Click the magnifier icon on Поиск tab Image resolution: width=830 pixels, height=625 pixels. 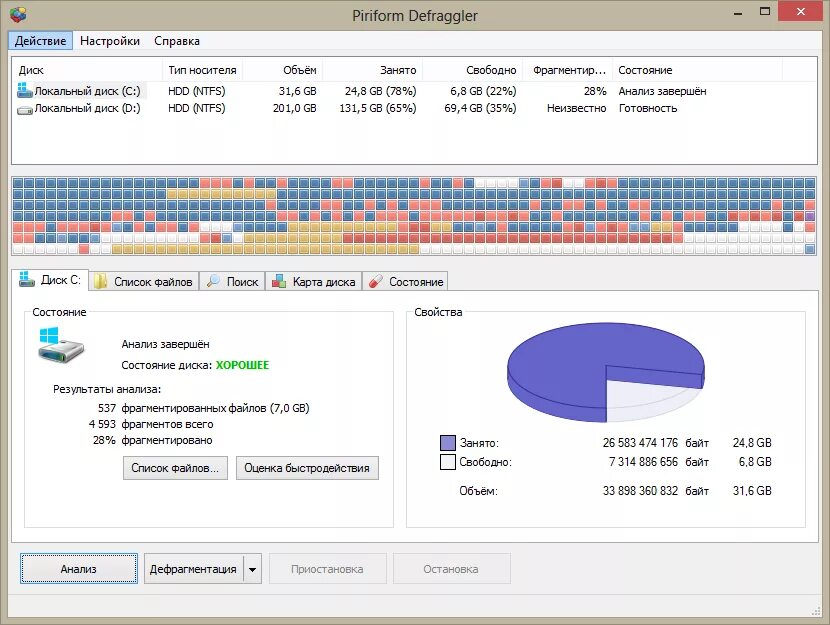pos(214,280)
